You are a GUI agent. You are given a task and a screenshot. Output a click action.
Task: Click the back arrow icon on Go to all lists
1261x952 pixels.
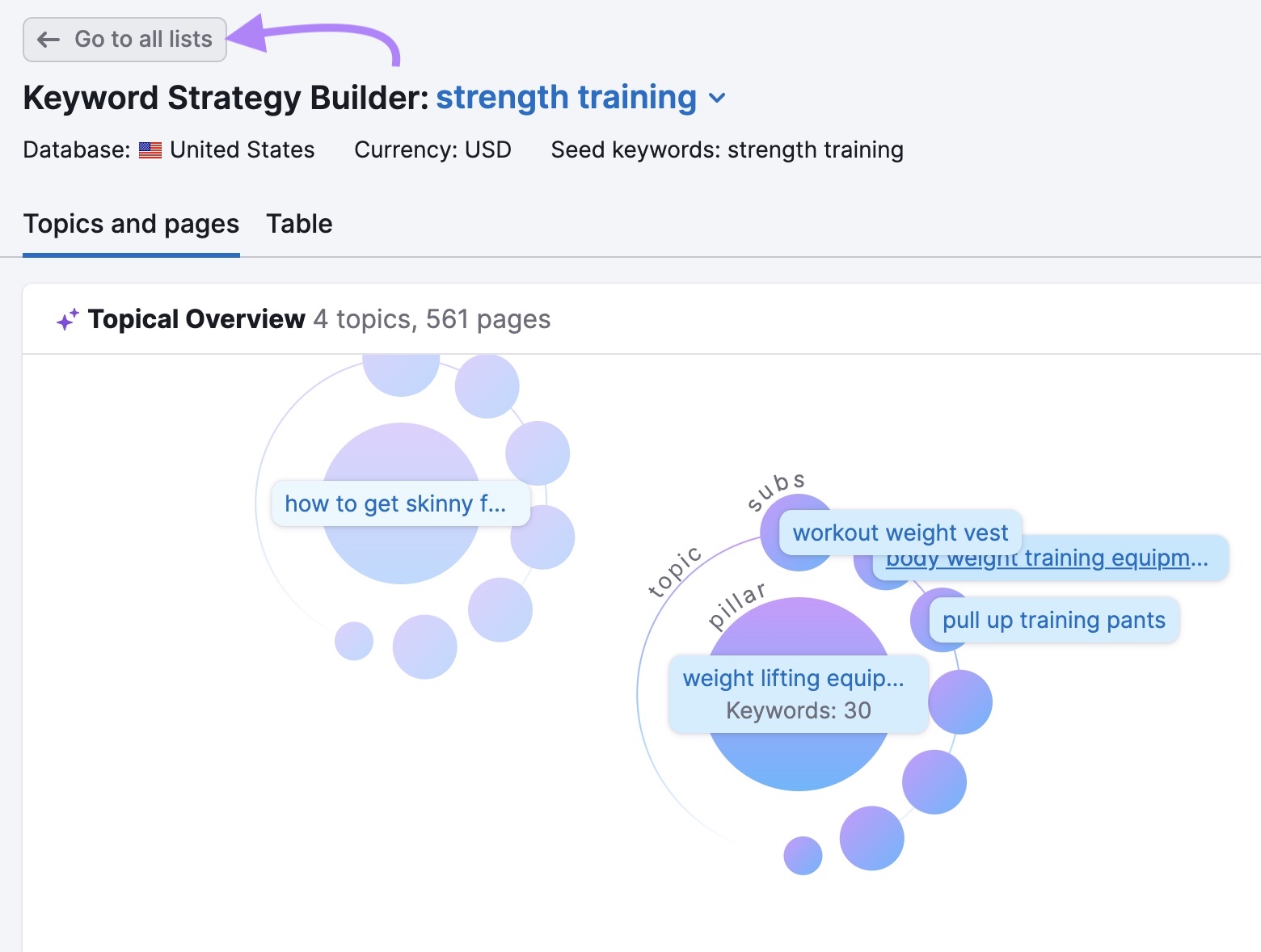48,39
